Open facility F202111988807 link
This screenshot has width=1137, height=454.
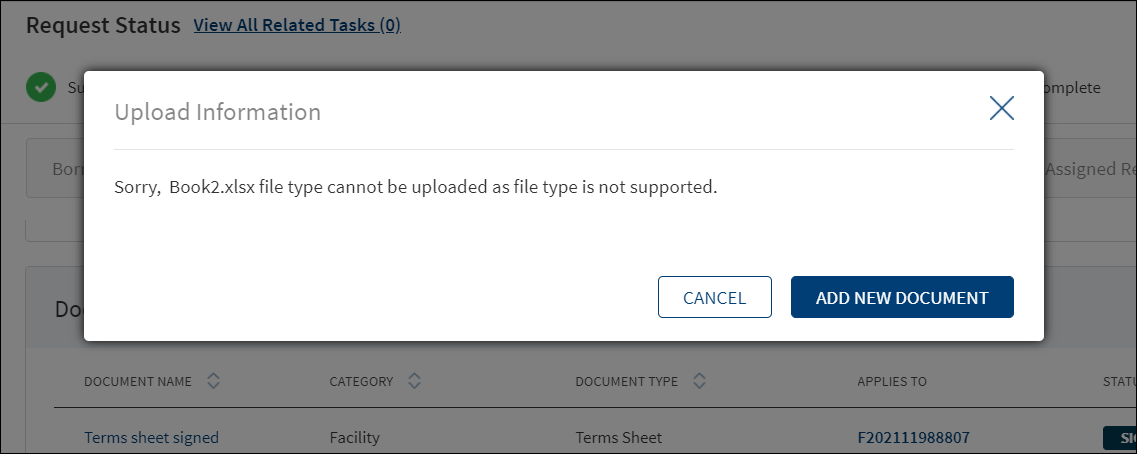coord(914,437)
